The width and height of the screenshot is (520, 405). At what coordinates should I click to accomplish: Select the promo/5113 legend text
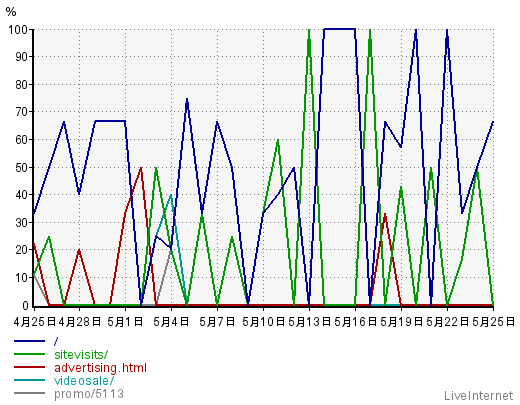(89, 394)
